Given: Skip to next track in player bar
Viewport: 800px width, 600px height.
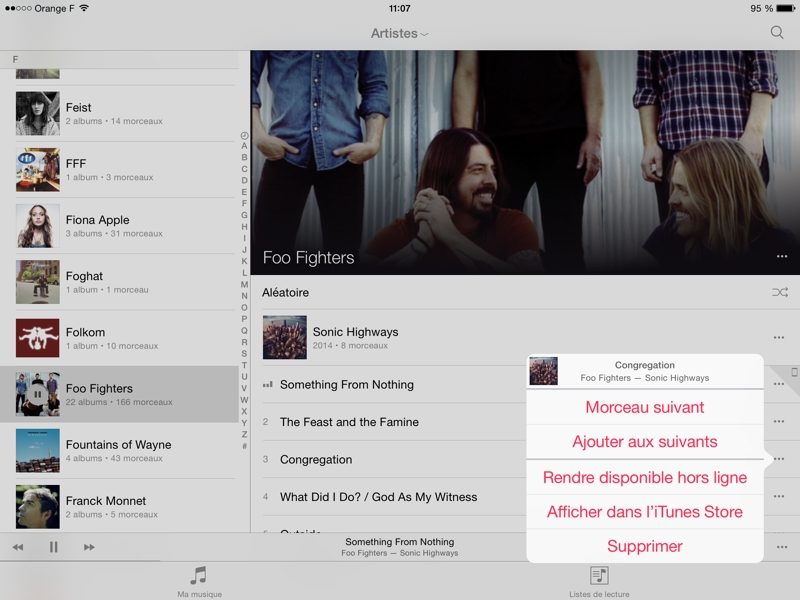Looking at the screenshot, I should click(x=89, y=547).
